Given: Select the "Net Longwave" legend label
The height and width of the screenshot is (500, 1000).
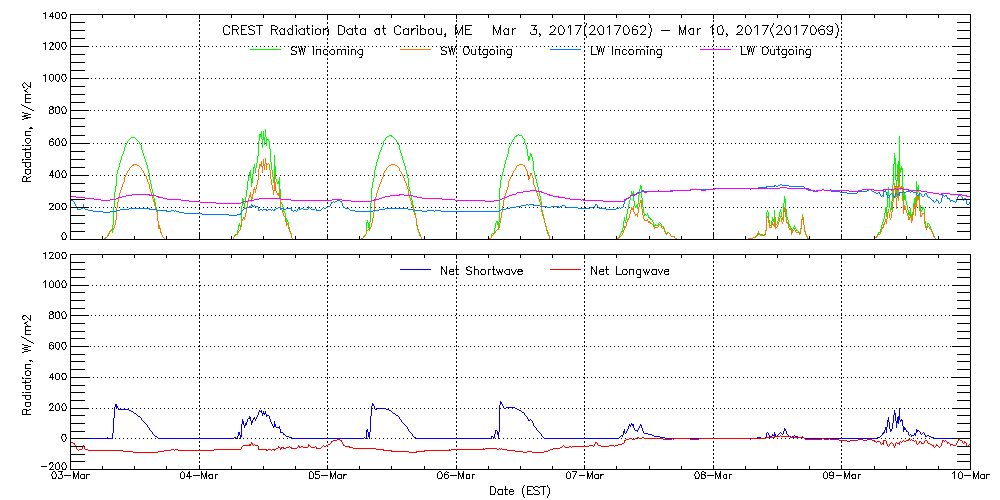Looking at the screenshot, I should [633, 271].
